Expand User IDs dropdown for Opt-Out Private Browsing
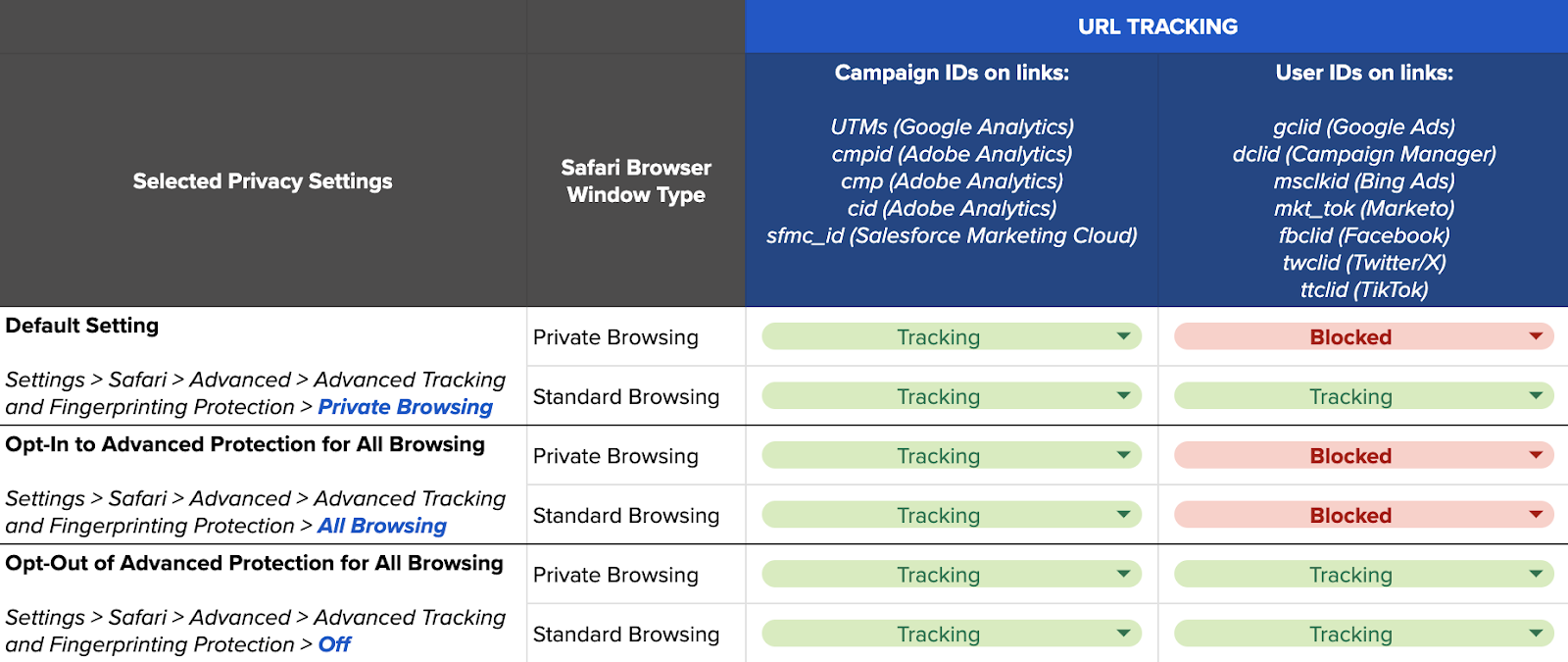Screen dimensions: 1568x662 [x=1363, y=574]
